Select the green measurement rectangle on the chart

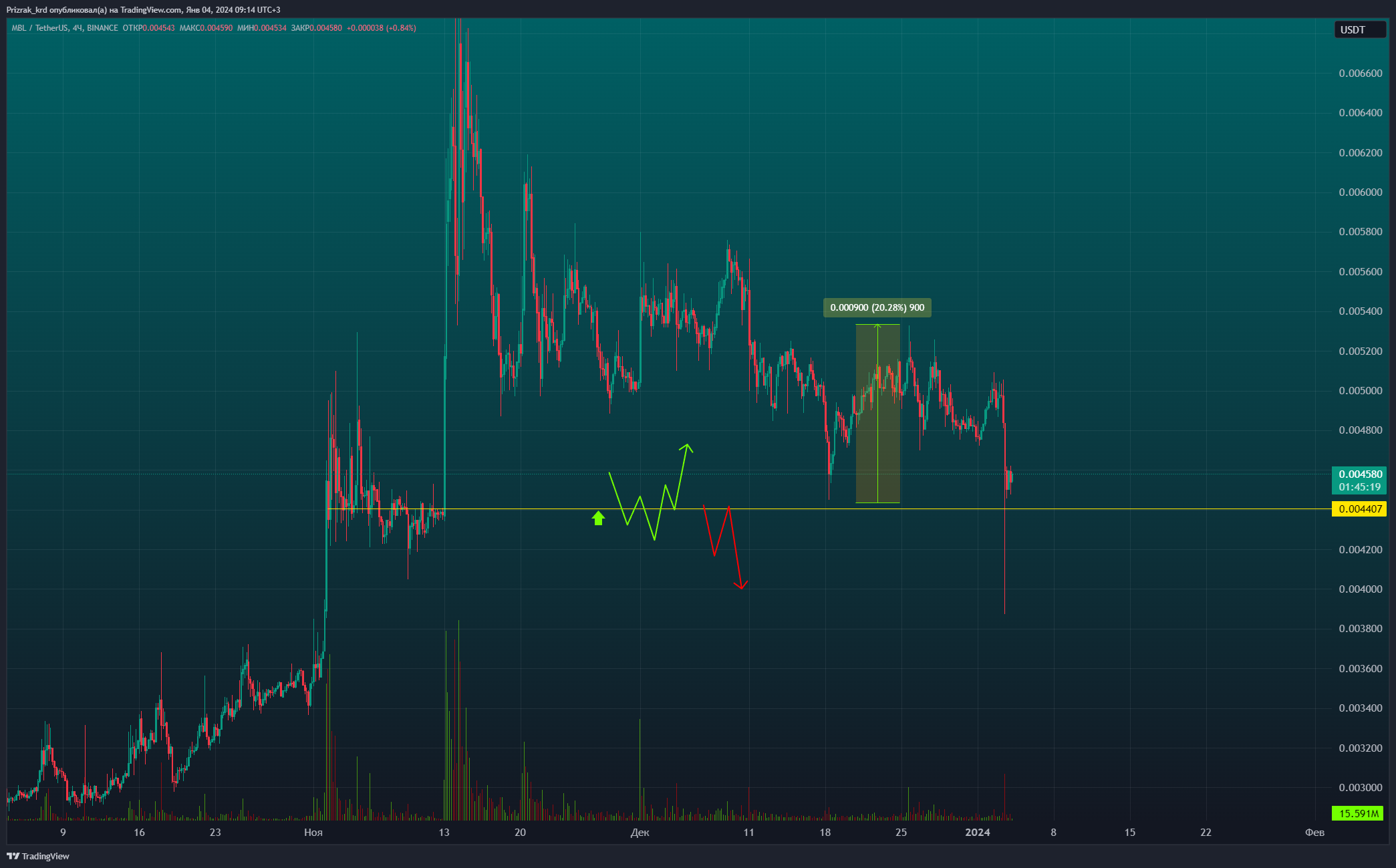(877, 414)
